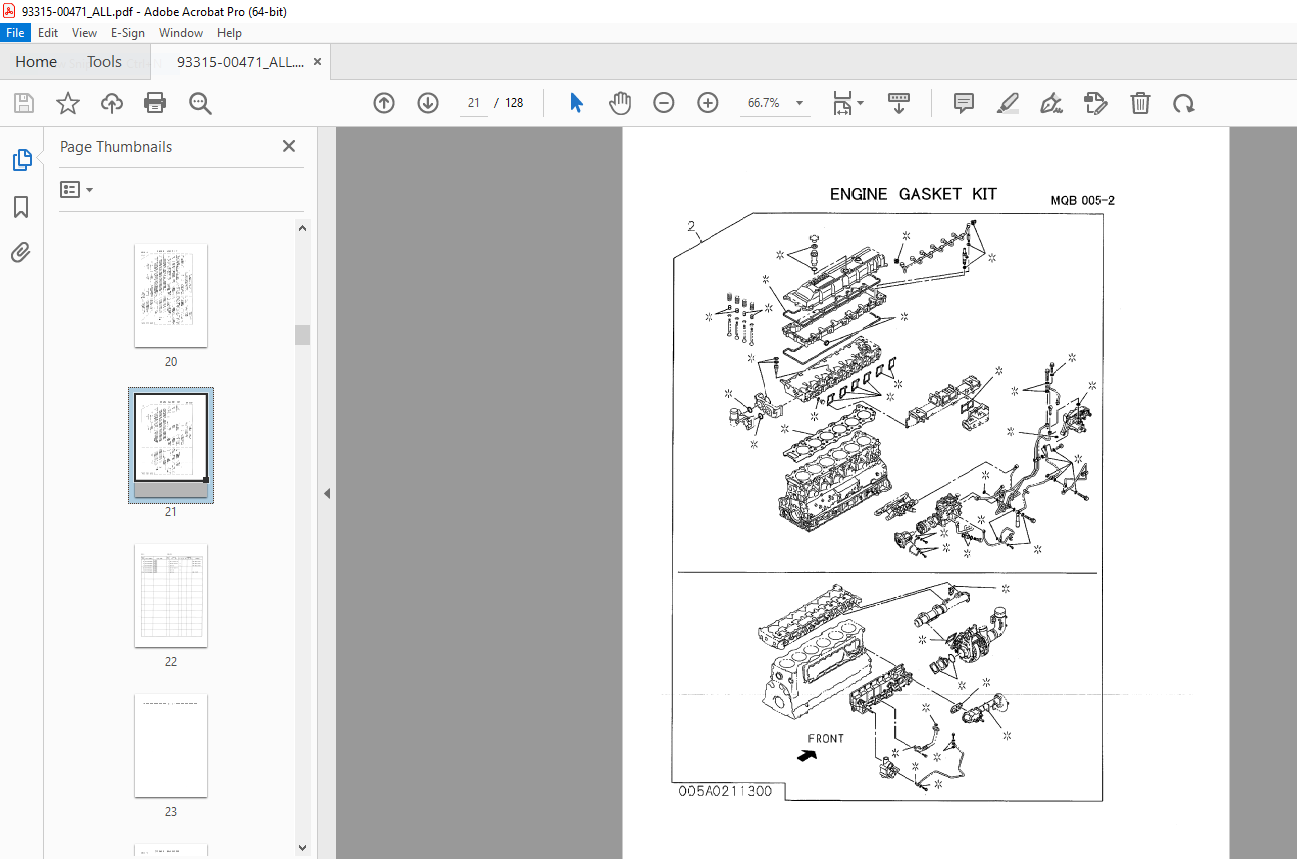Switch to the Tools tab
This screenshot has height=859, width=1297.
[104, 62]
